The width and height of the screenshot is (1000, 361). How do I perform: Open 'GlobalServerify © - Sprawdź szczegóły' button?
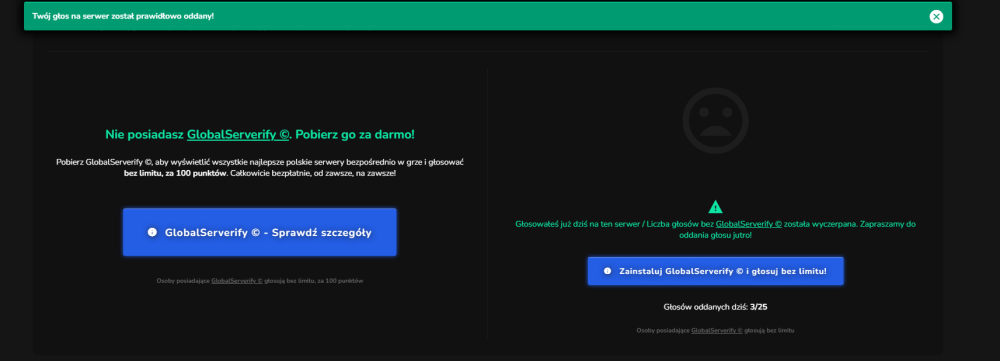click(260, 232)
